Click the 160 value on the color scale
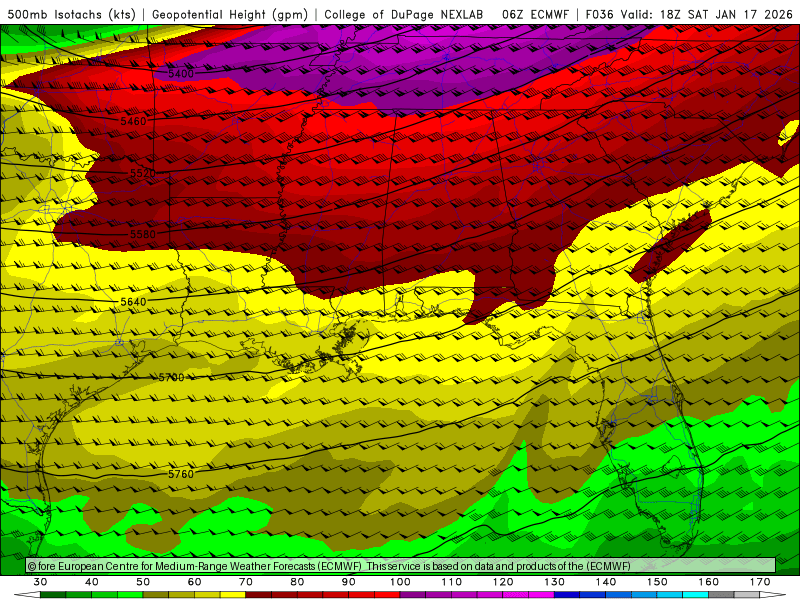 pos(709,582)
